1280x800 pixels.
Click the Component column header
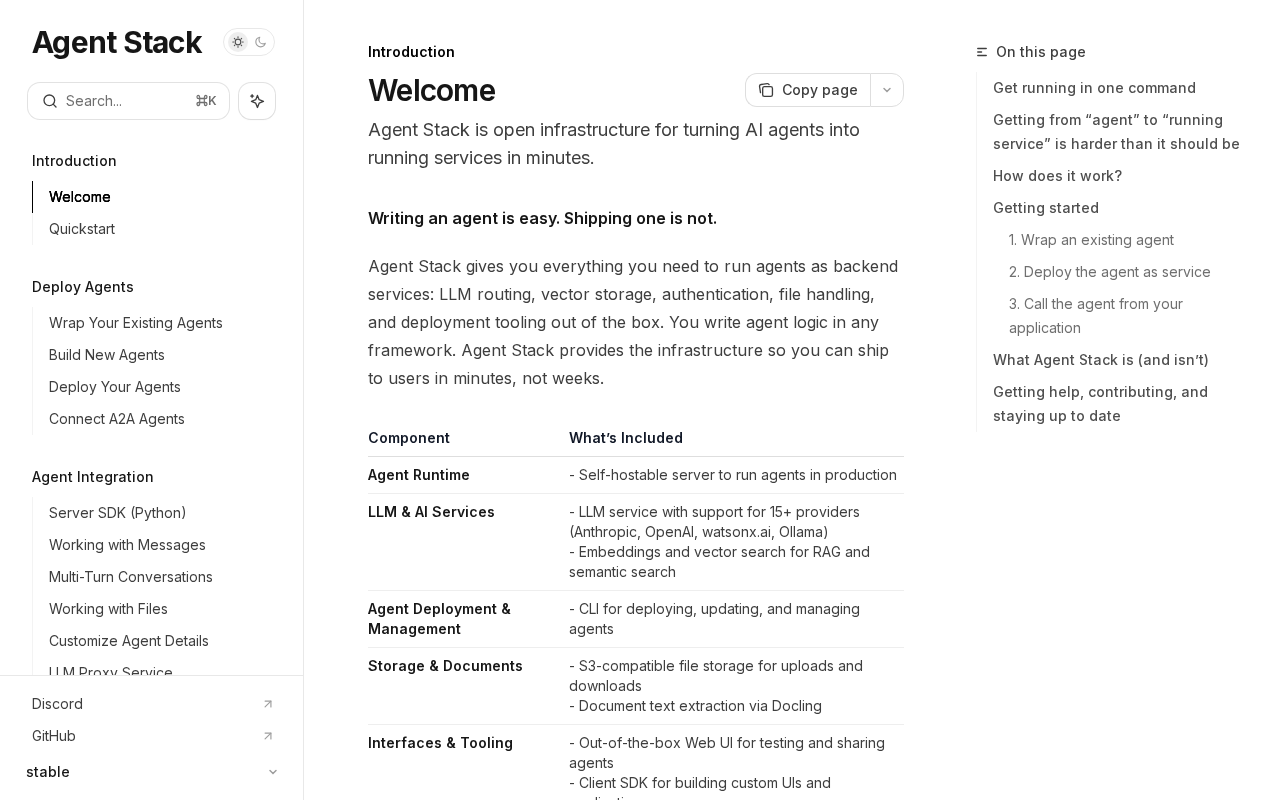click(x=409, y=438)
